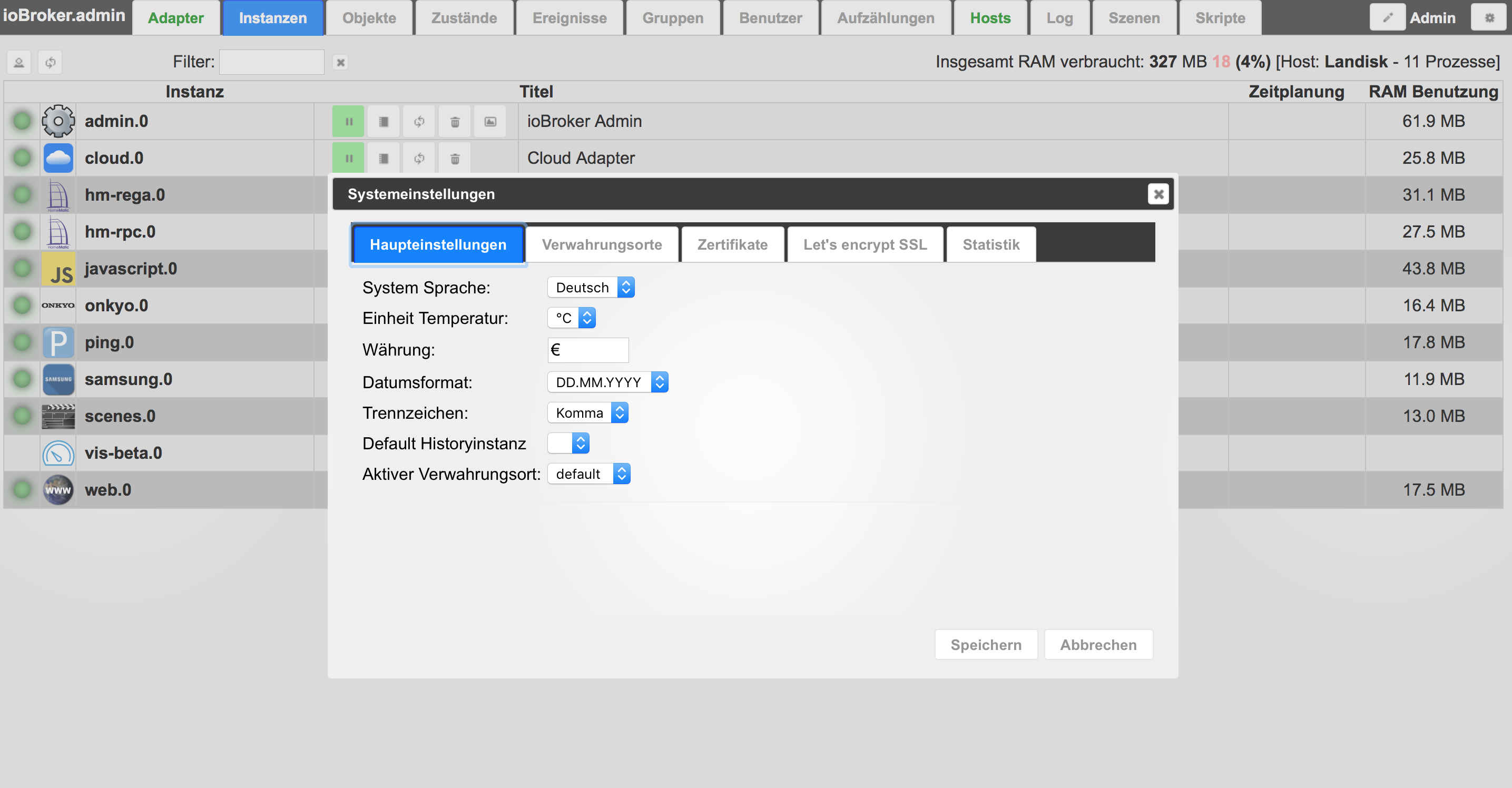Click the samsung.0 Samsung logo icon
This screenshot has height=788, width=1512.
[x=58, y=379]
